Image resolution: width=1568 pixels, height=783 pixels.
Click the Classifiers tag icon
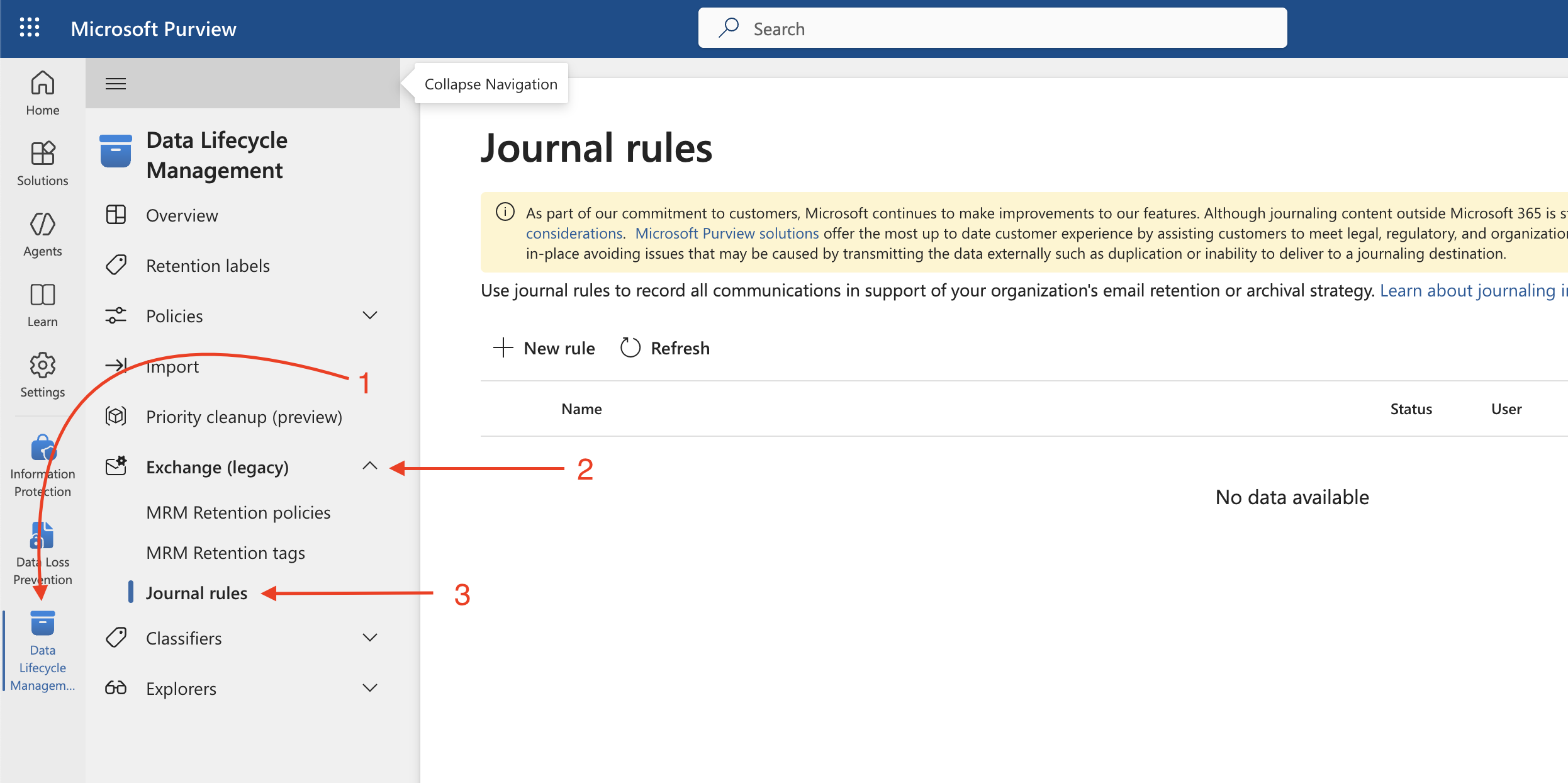click(x=116, y=638)
